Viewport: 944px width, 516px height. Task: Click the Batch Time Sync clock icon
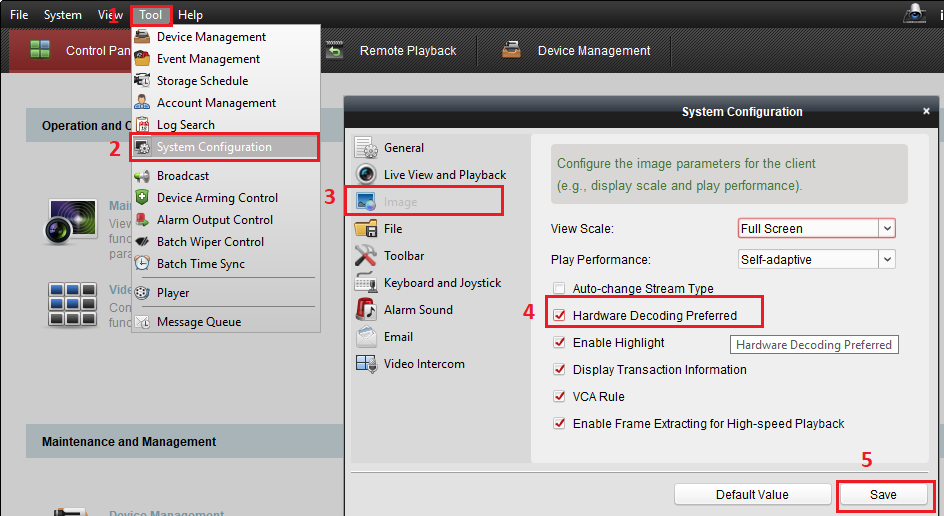(142, 264)
